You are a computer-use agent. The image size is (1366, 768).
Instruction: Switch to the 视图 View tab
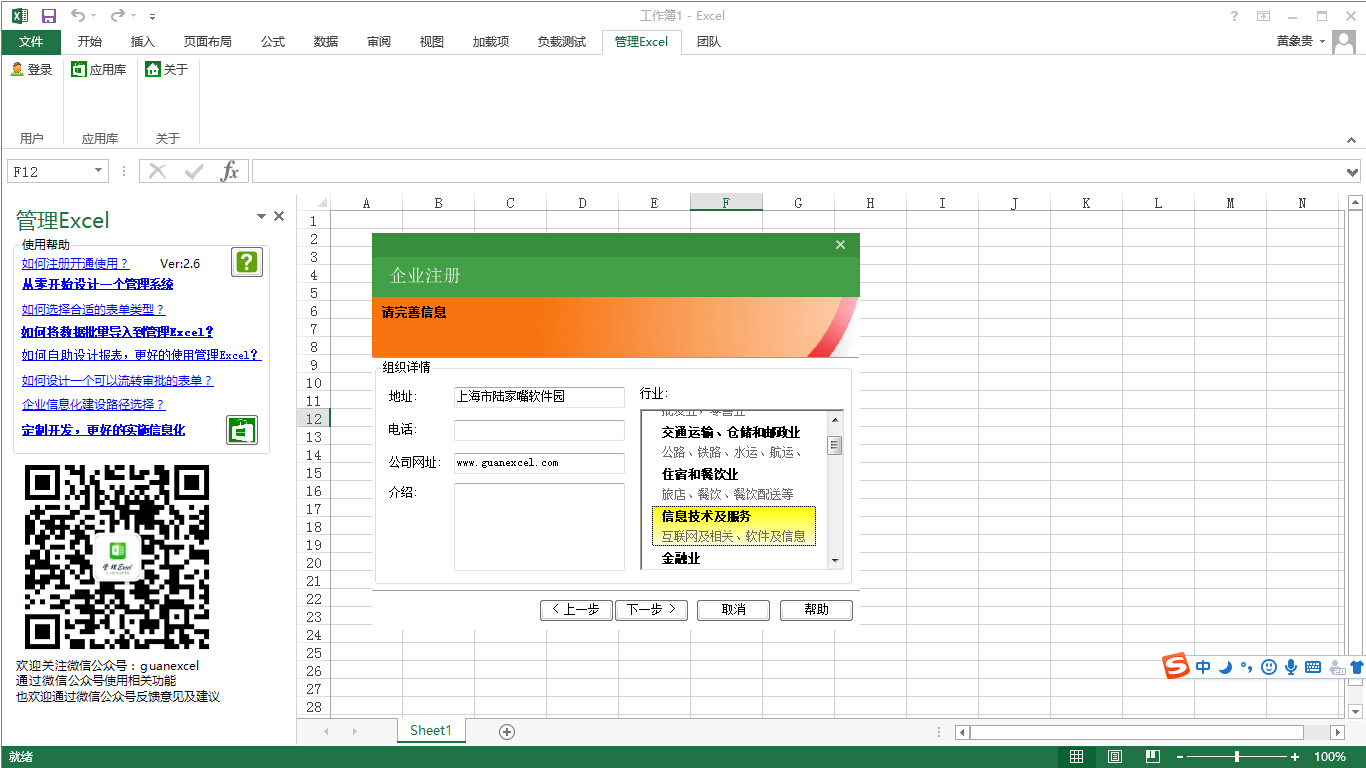[432, 41]
